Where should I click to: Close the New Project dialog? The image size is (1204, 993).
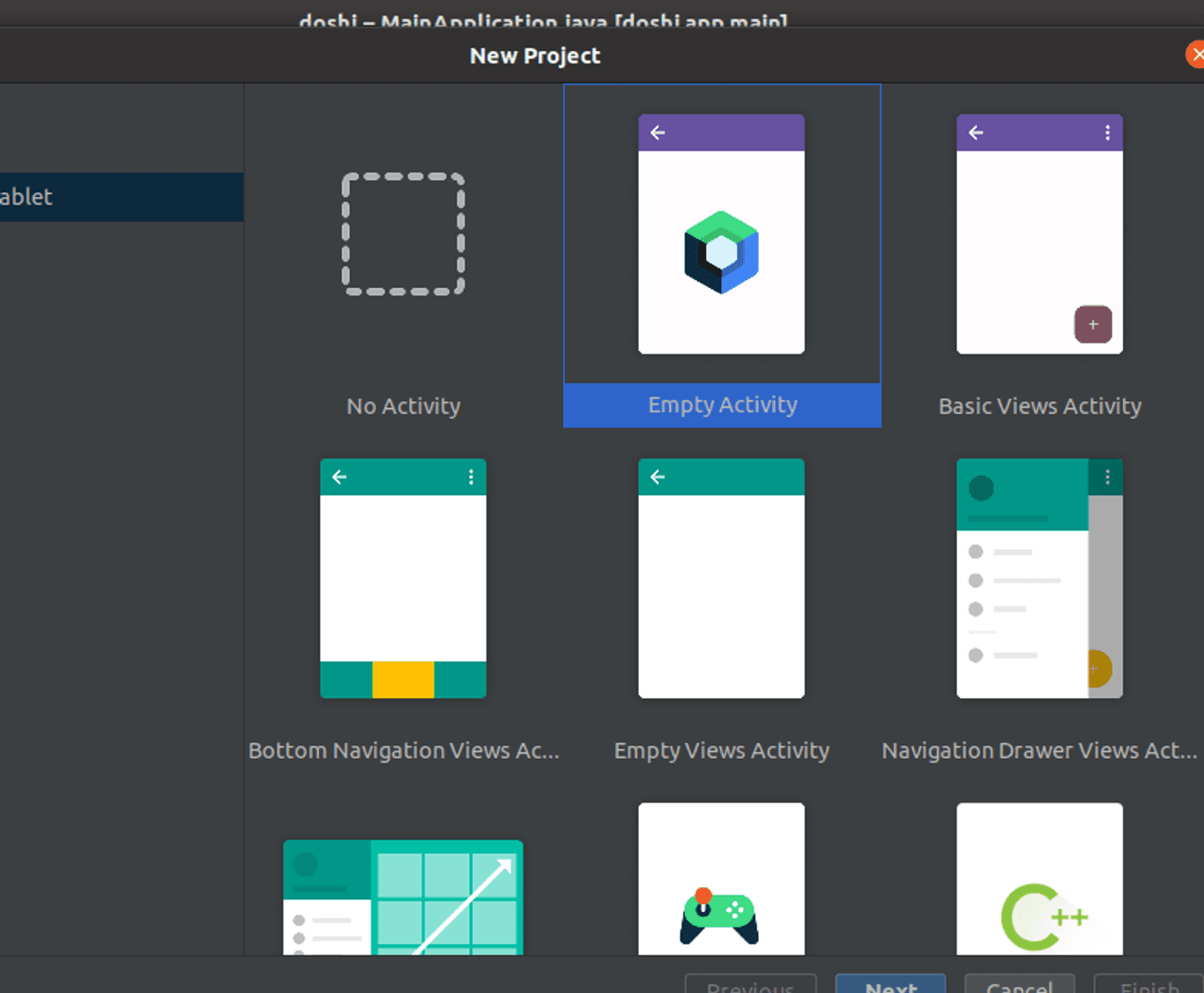pos(1196,55)
